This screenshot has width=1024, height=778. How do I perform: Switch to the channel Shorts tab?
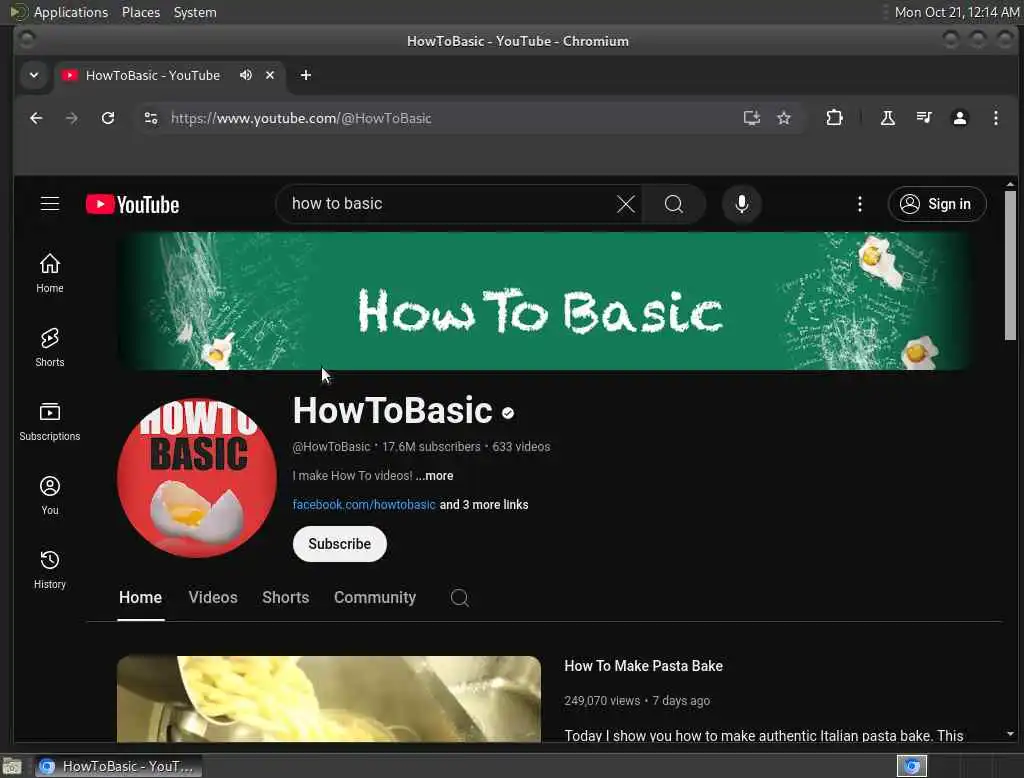pyautogui.click(x=285, y=597)
